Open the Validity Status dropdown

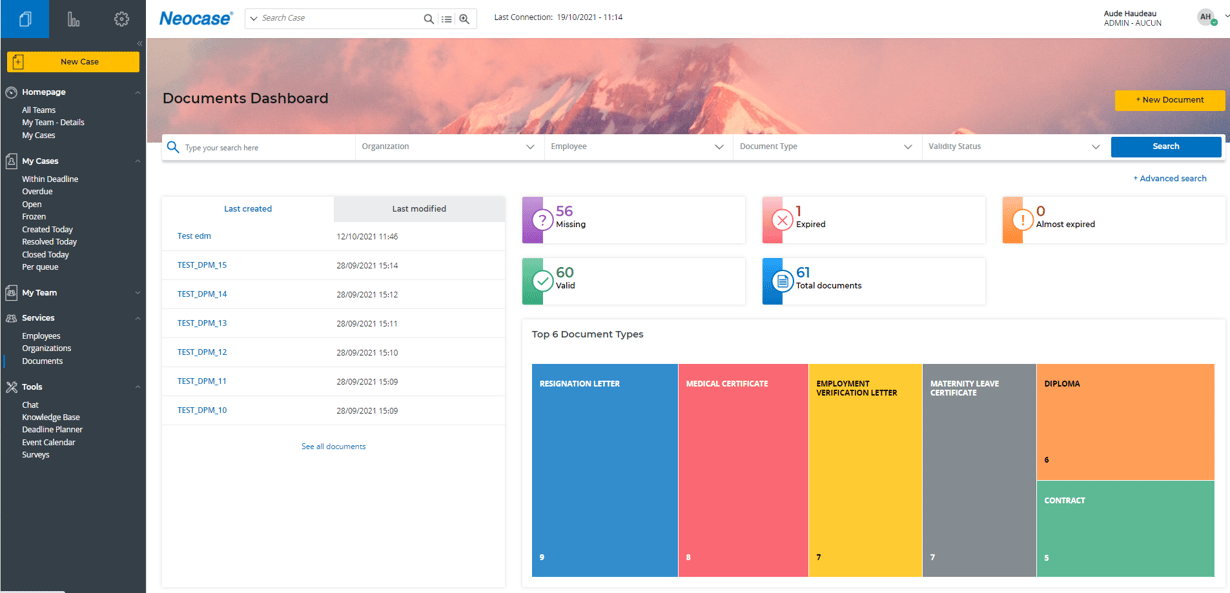1013,146
